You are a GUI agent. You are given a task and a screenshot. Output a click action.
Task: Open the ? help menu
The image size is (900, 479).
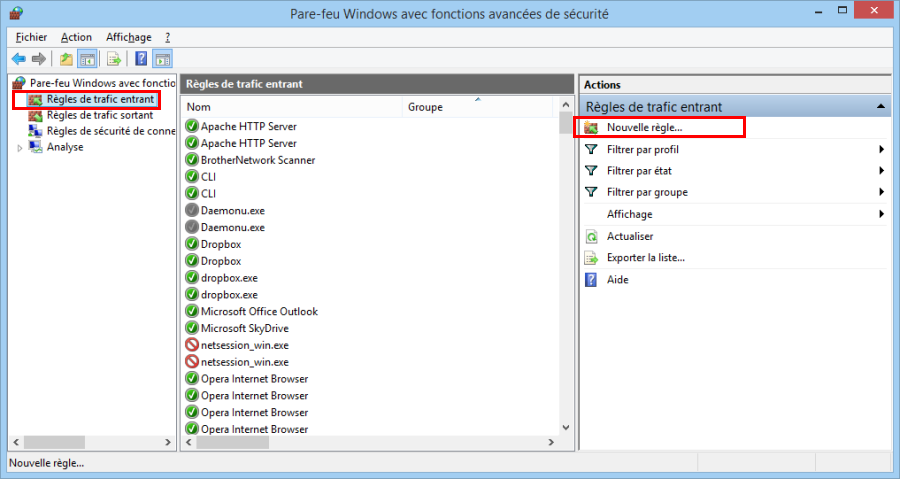tap(168, 37)
